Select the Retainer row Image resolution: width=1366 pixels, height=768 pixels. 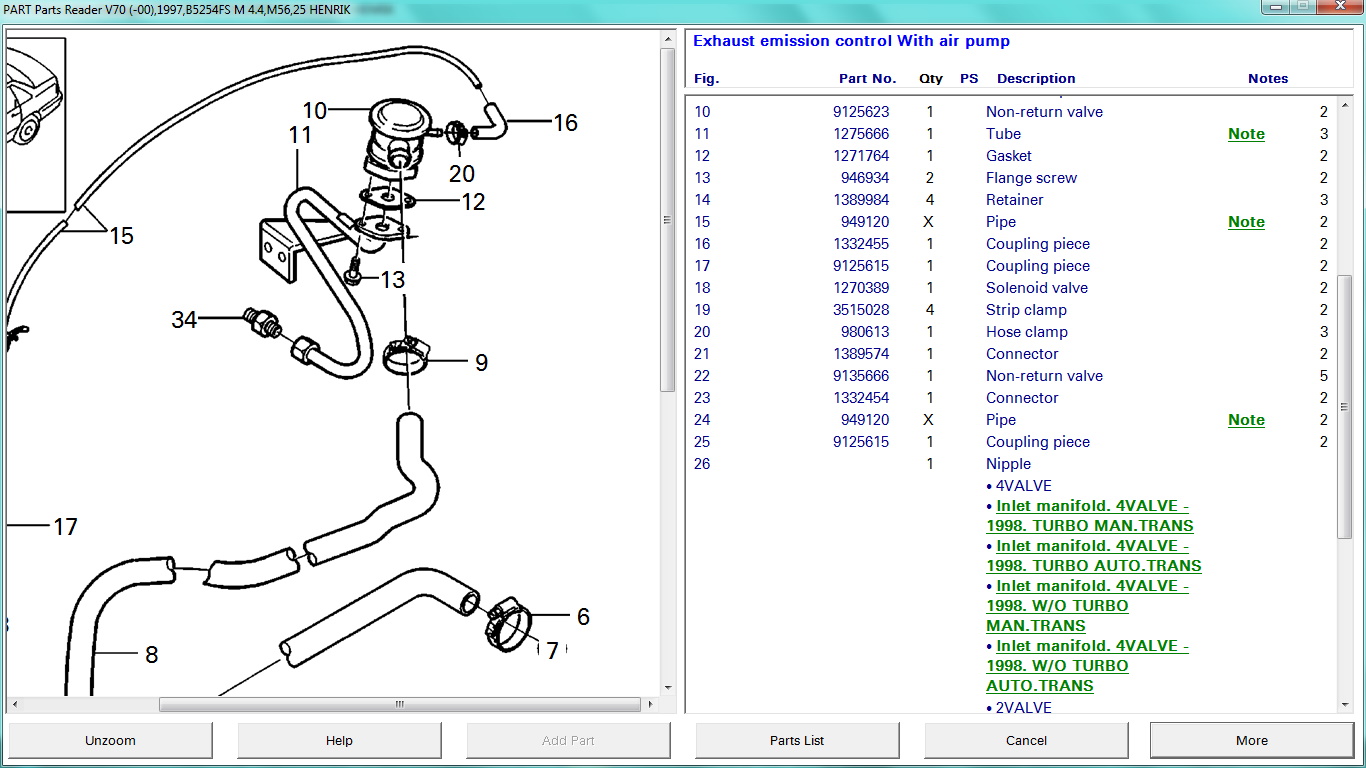click(x=1011, y=200)
